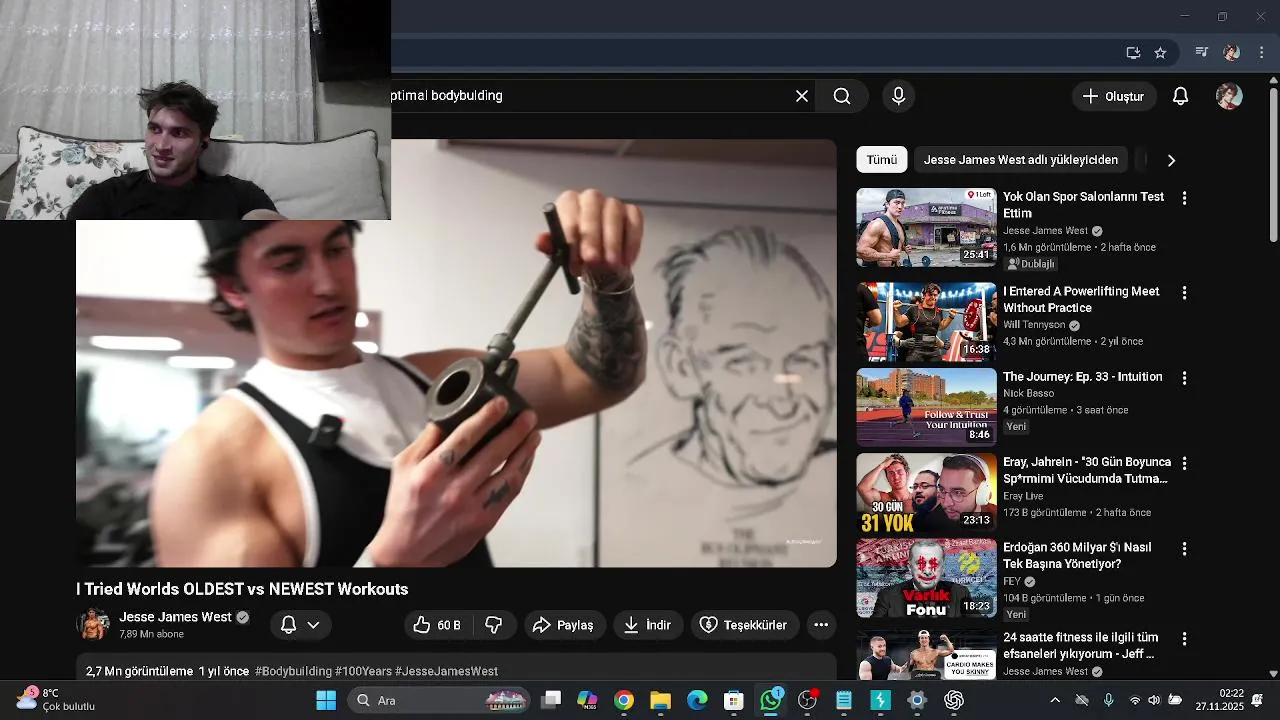
Task: Open options for '24 saatte fitness' video
Action: point(1184,638)
